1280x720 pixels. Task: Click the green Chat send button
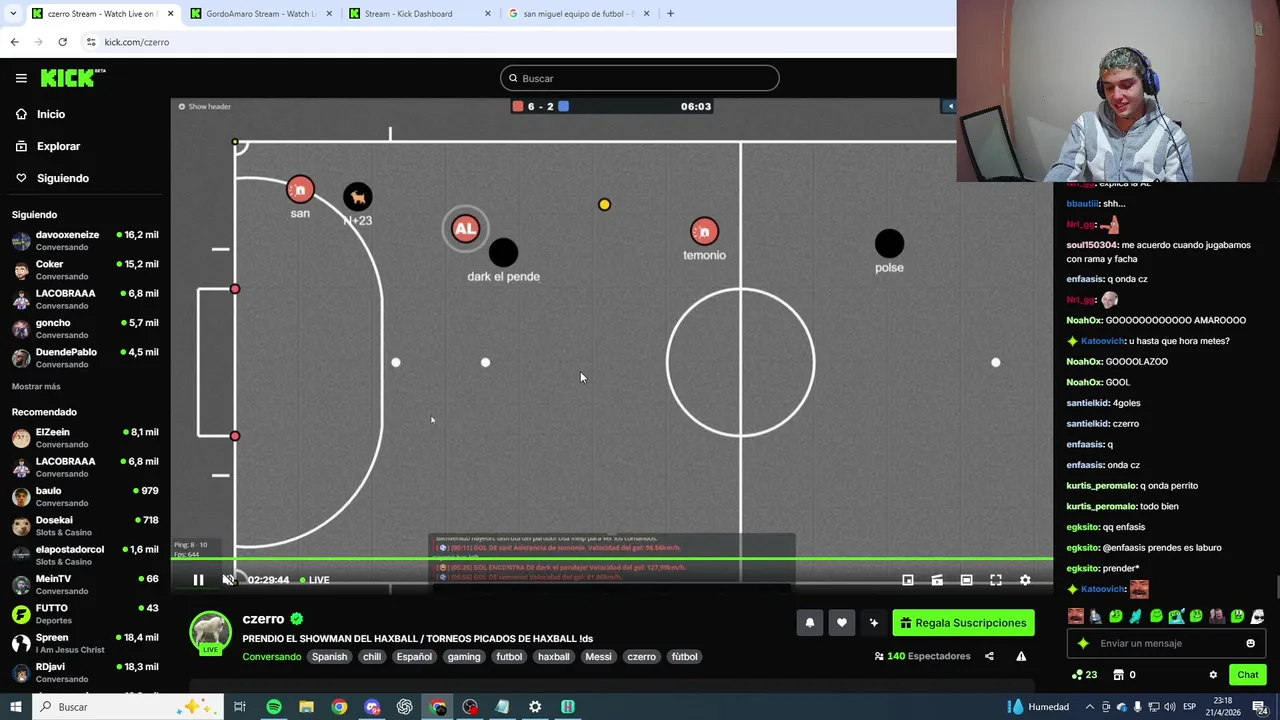[x=1247, y=675]
